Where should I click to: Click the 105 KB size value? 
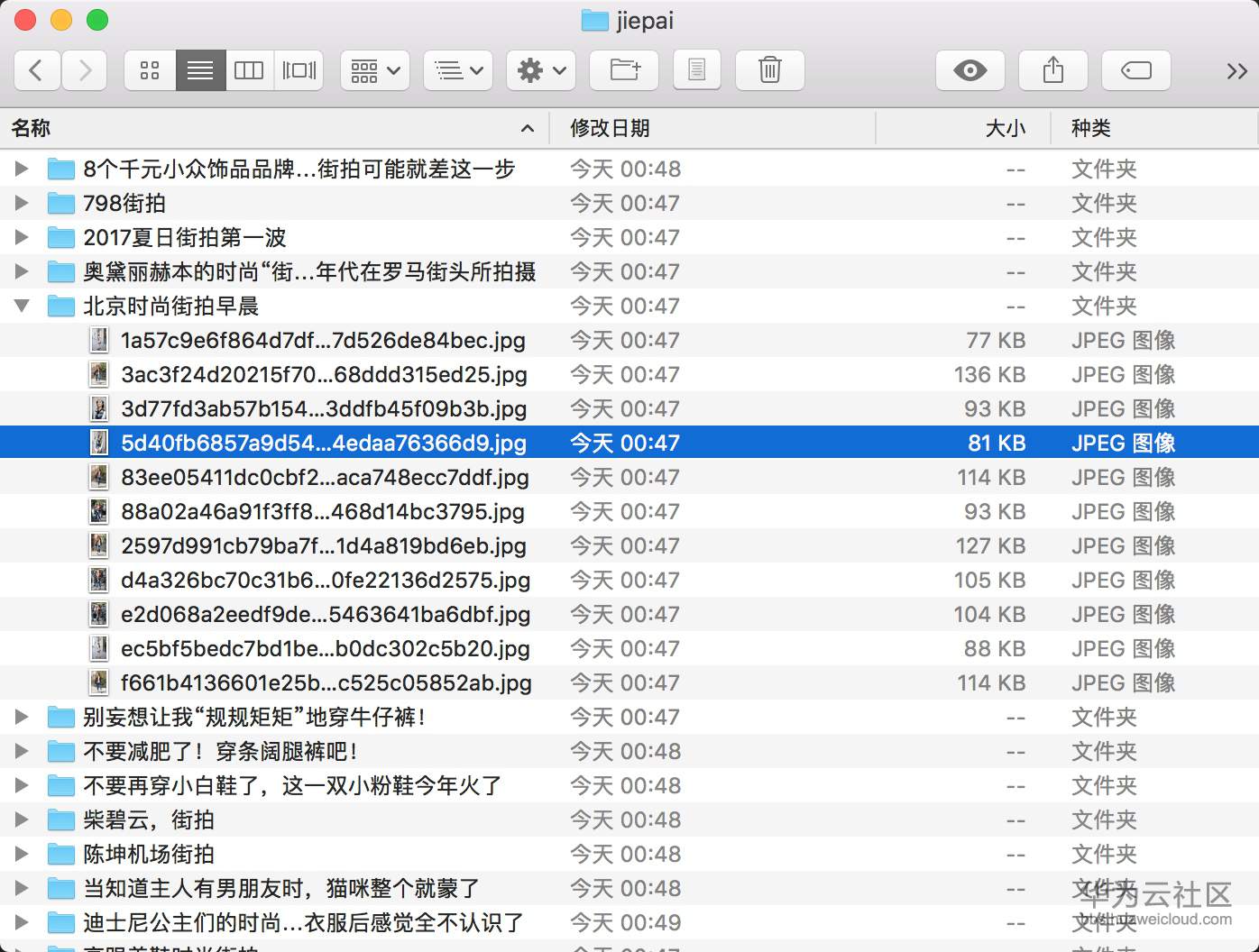(989, 580)
